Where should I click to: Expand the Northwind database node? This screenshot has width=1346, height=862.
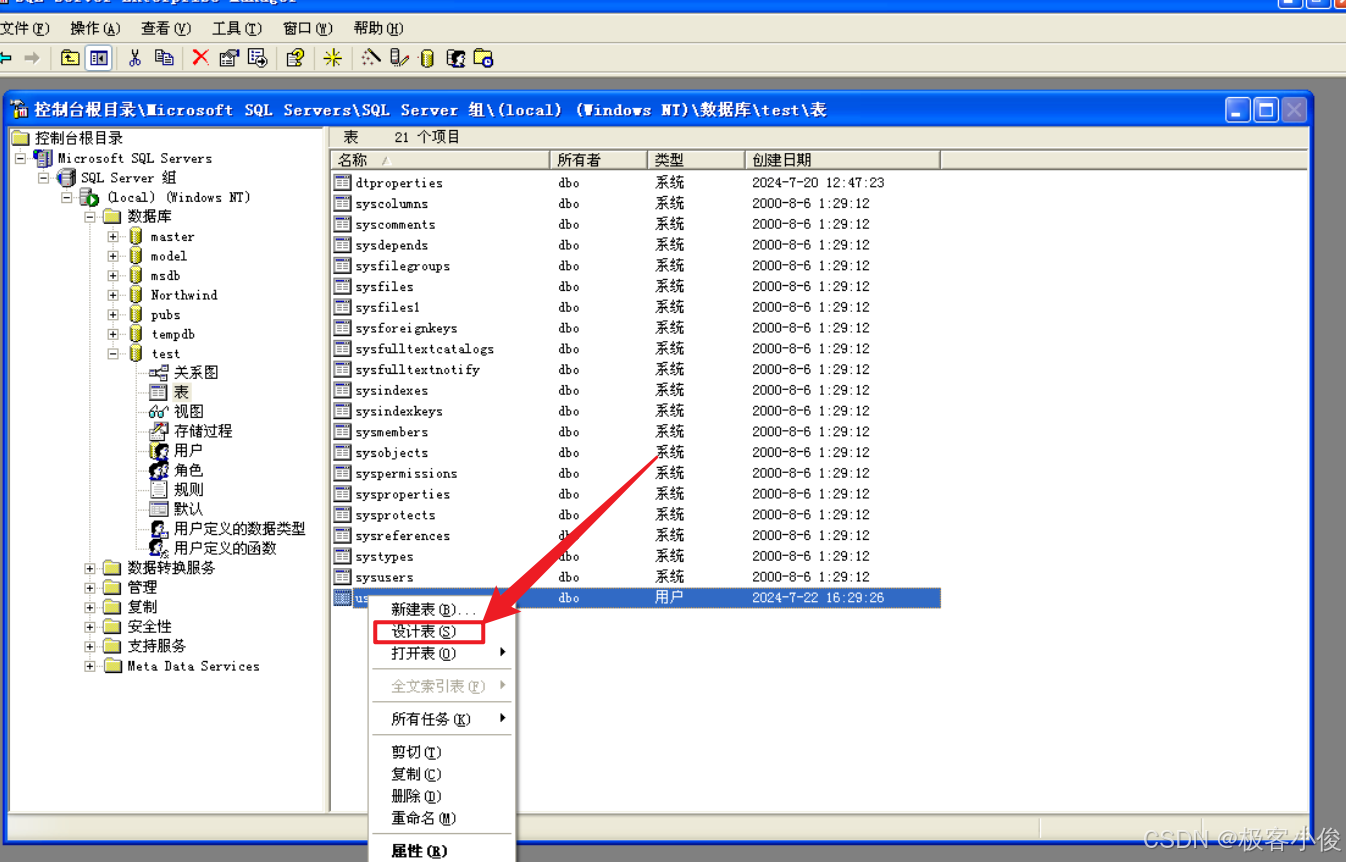113,295
